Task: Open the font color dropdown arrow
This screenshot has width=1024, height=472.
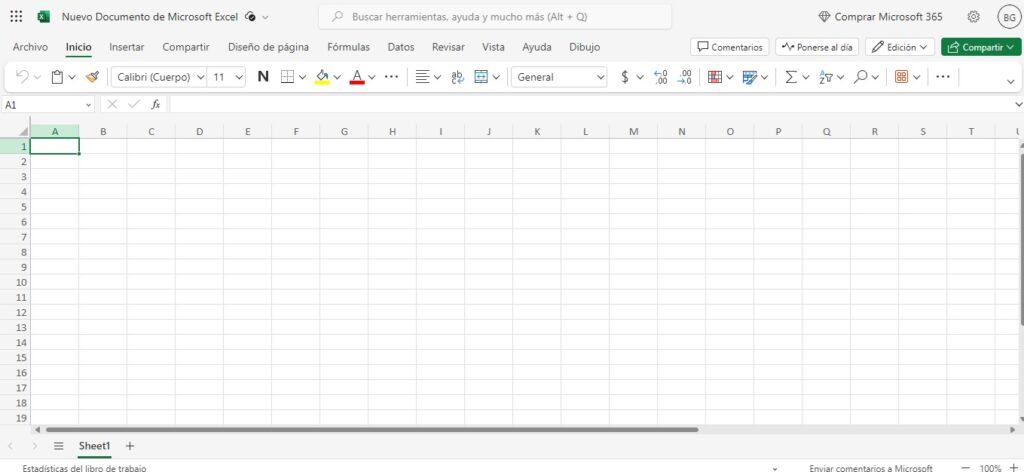Action: pyautogui.click(x=372, y=77)
